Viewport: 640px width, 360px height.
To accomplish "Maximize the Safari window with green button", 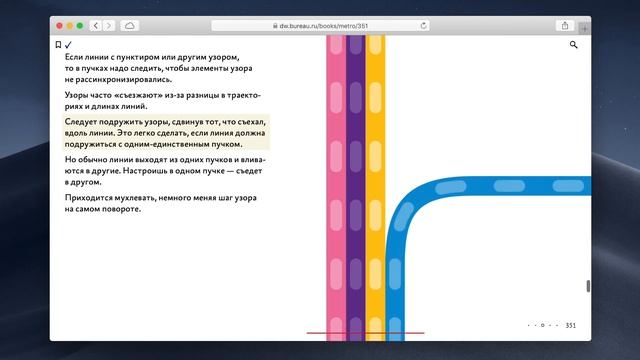I will [x=80, y=26].
